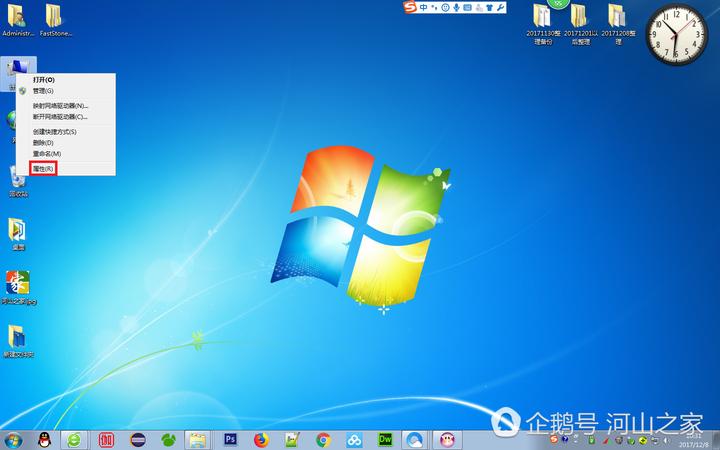Toggle Chinese/English mode on Sogou bar
The height and width of the screenshot is (450, 720).
pyautogui.click(x=423, y=7)
